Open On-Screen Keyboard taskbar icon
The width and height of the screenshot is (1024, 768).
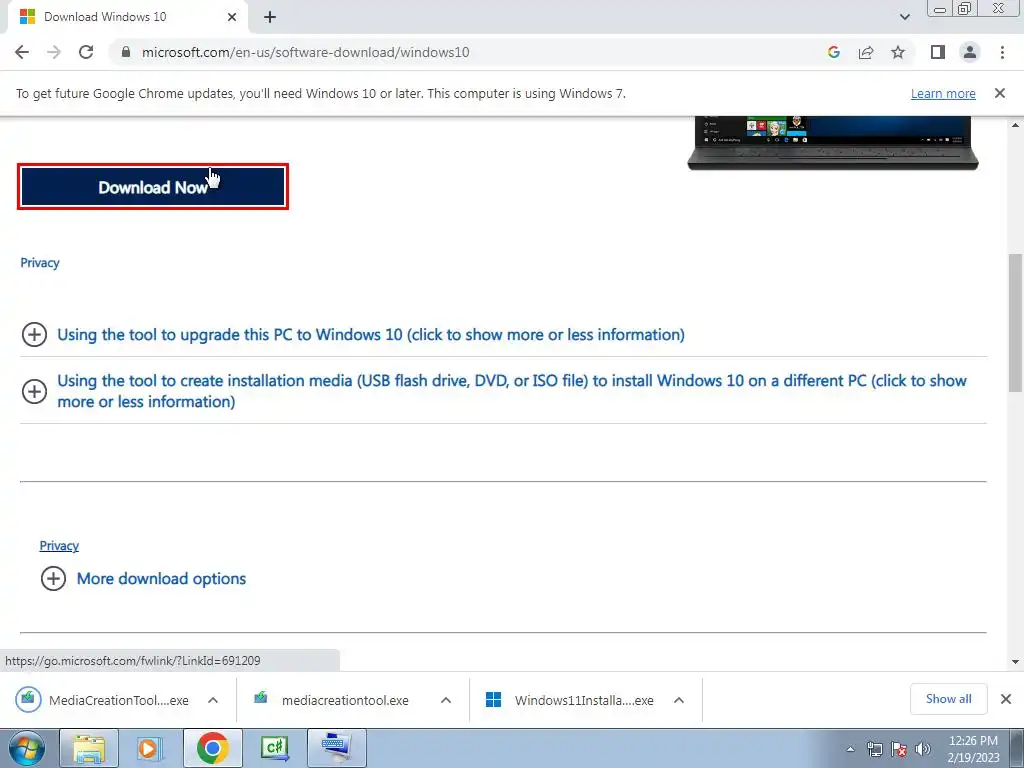click(336, 748)
